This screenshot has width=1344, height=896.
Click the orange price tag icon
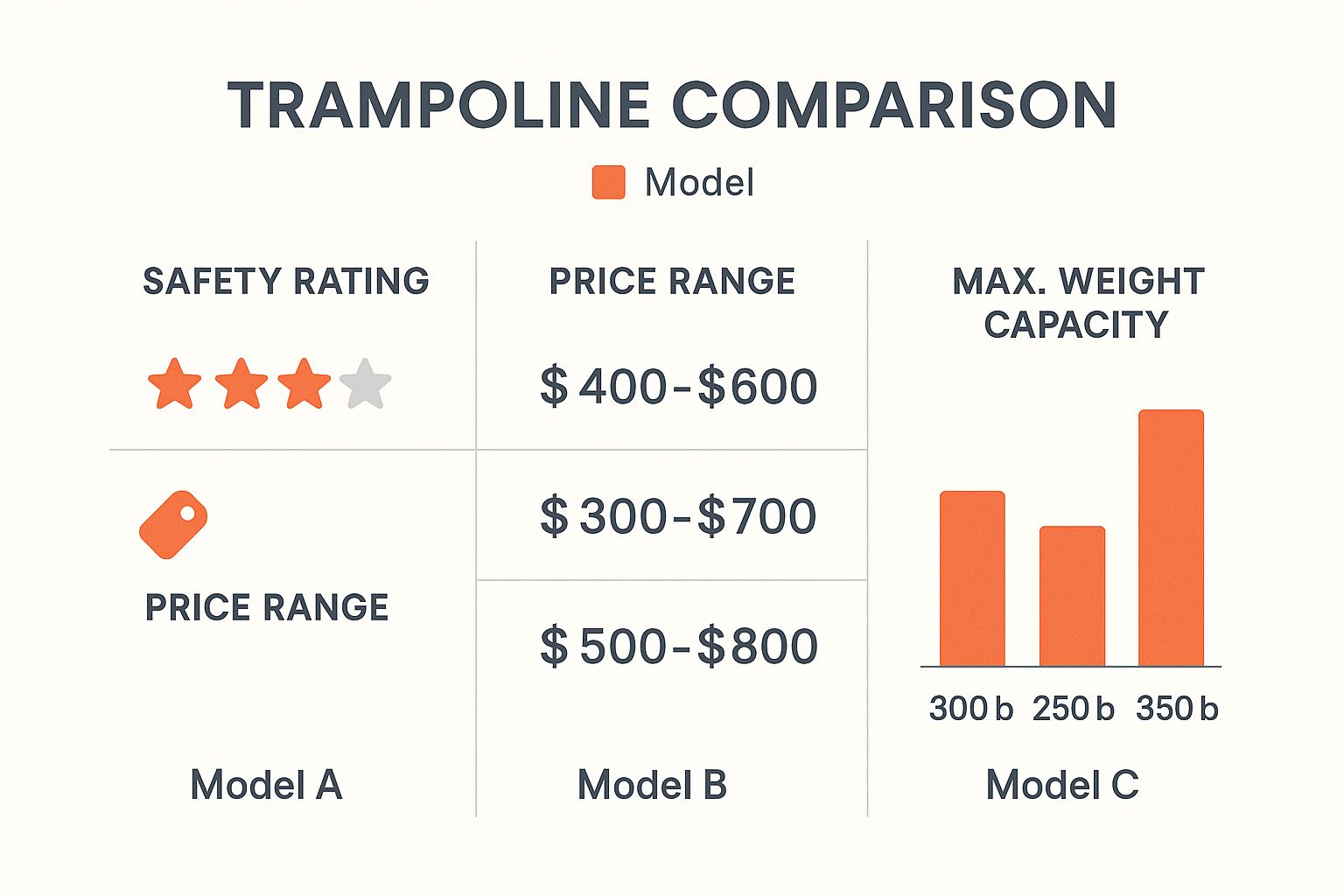(173, 524)
